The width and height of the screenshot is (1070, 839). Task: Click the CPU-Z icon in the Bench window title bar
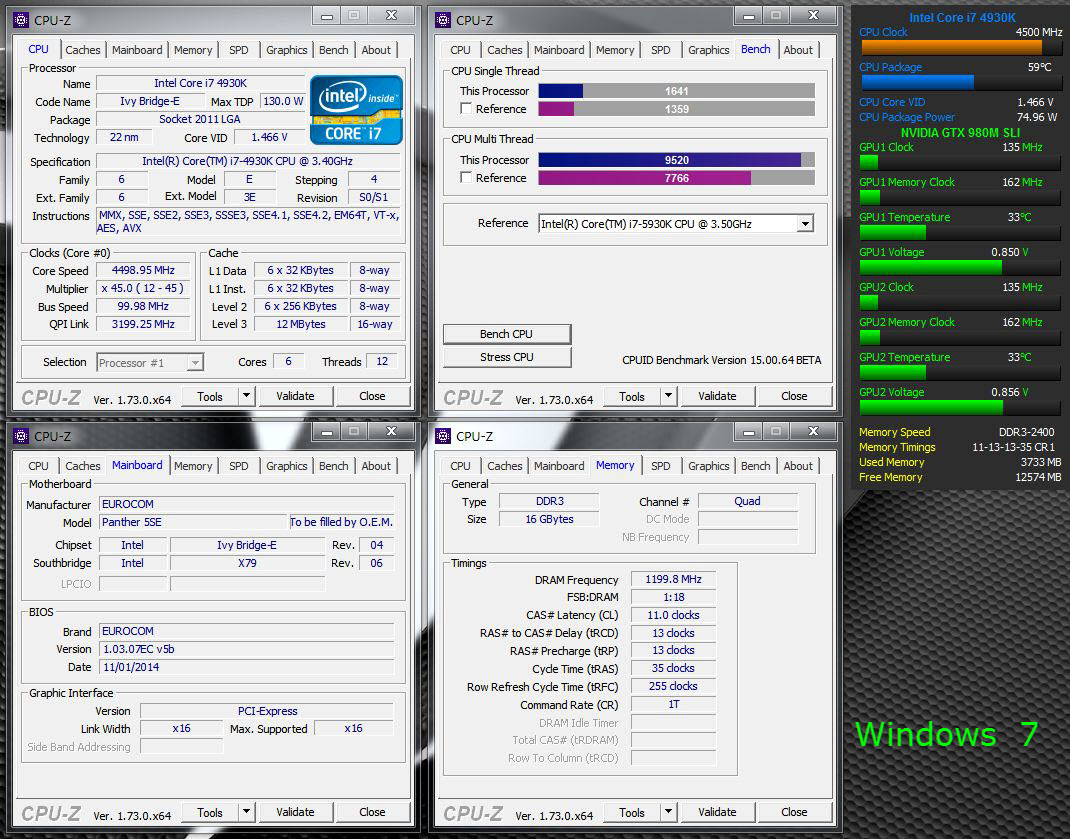click(x=443, y=20)
